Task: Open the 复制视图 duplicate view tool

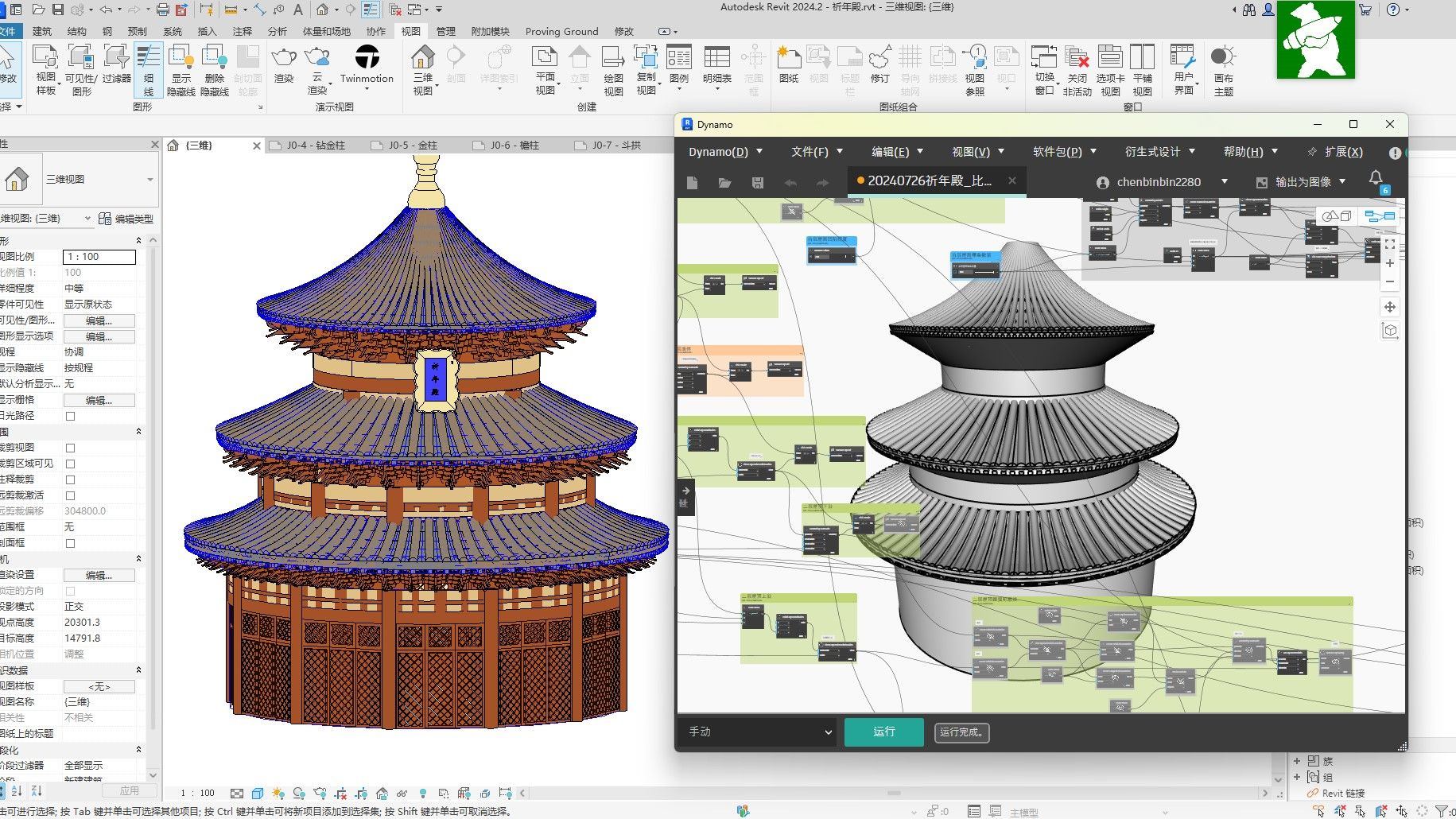Action: point(646,70)
